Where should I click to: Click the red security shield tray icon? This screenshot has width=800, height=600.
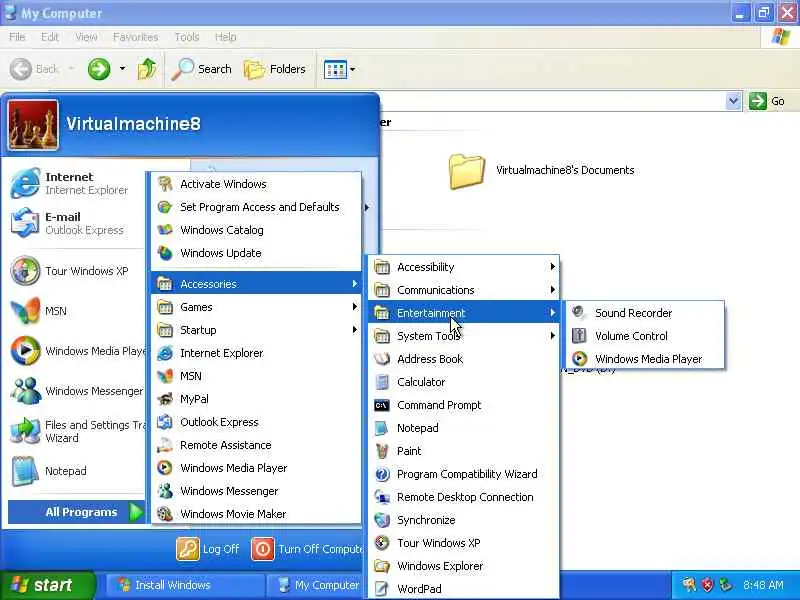[708, 585]
